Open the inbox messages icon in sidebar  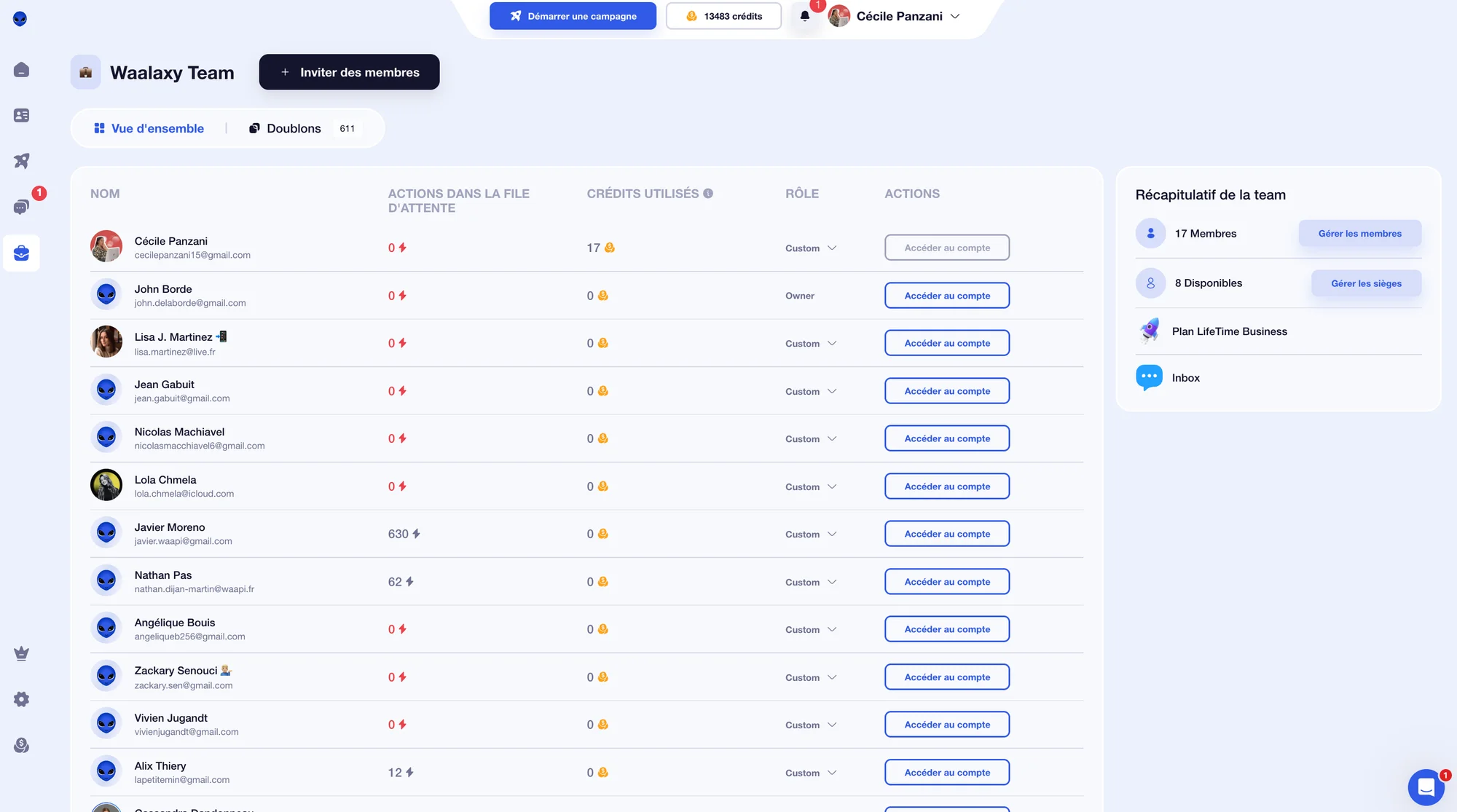click(21, 208)
